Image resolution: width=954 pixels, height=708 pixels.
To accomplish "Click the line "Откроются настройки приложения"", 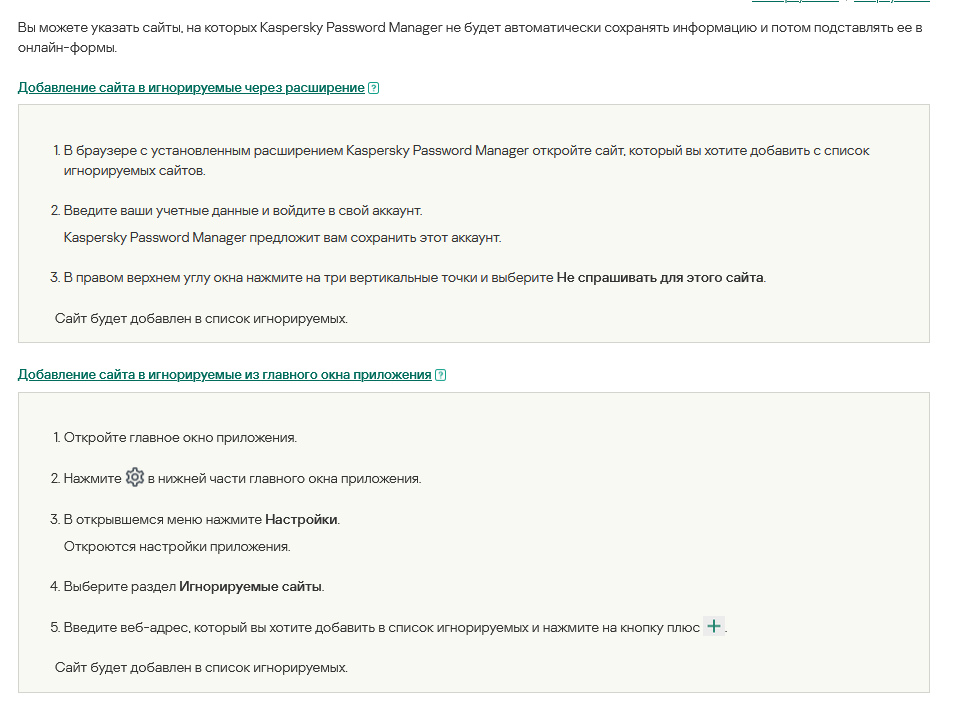I will (x=177, y=547).
